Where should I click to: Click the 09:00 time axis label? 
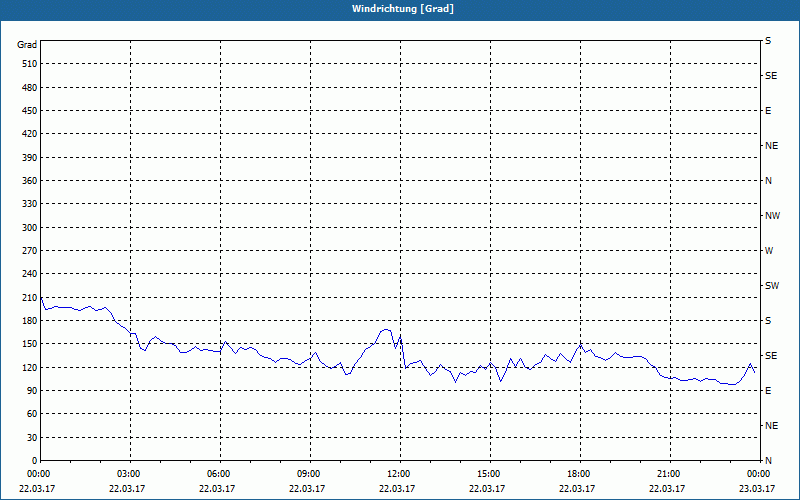tap(310, 474)
